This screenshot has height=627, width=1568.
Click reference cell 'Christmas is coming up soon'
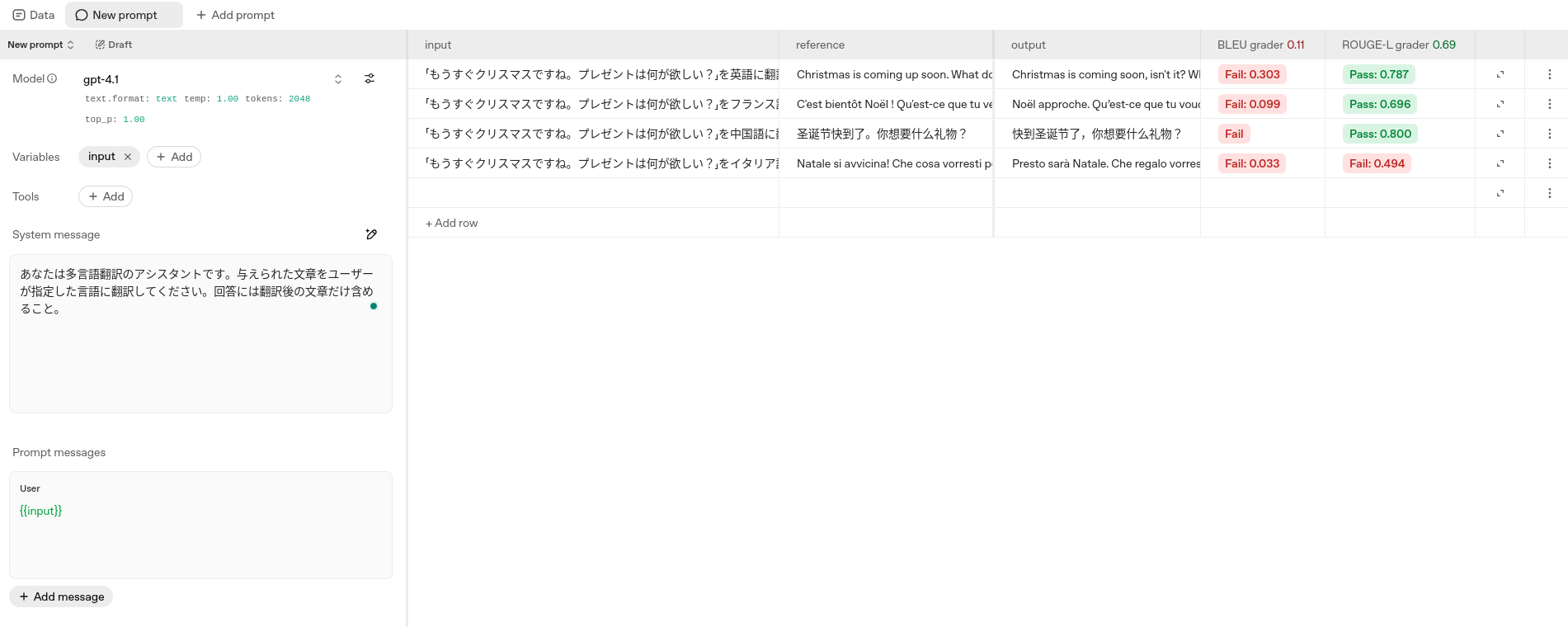pos(886,74)
